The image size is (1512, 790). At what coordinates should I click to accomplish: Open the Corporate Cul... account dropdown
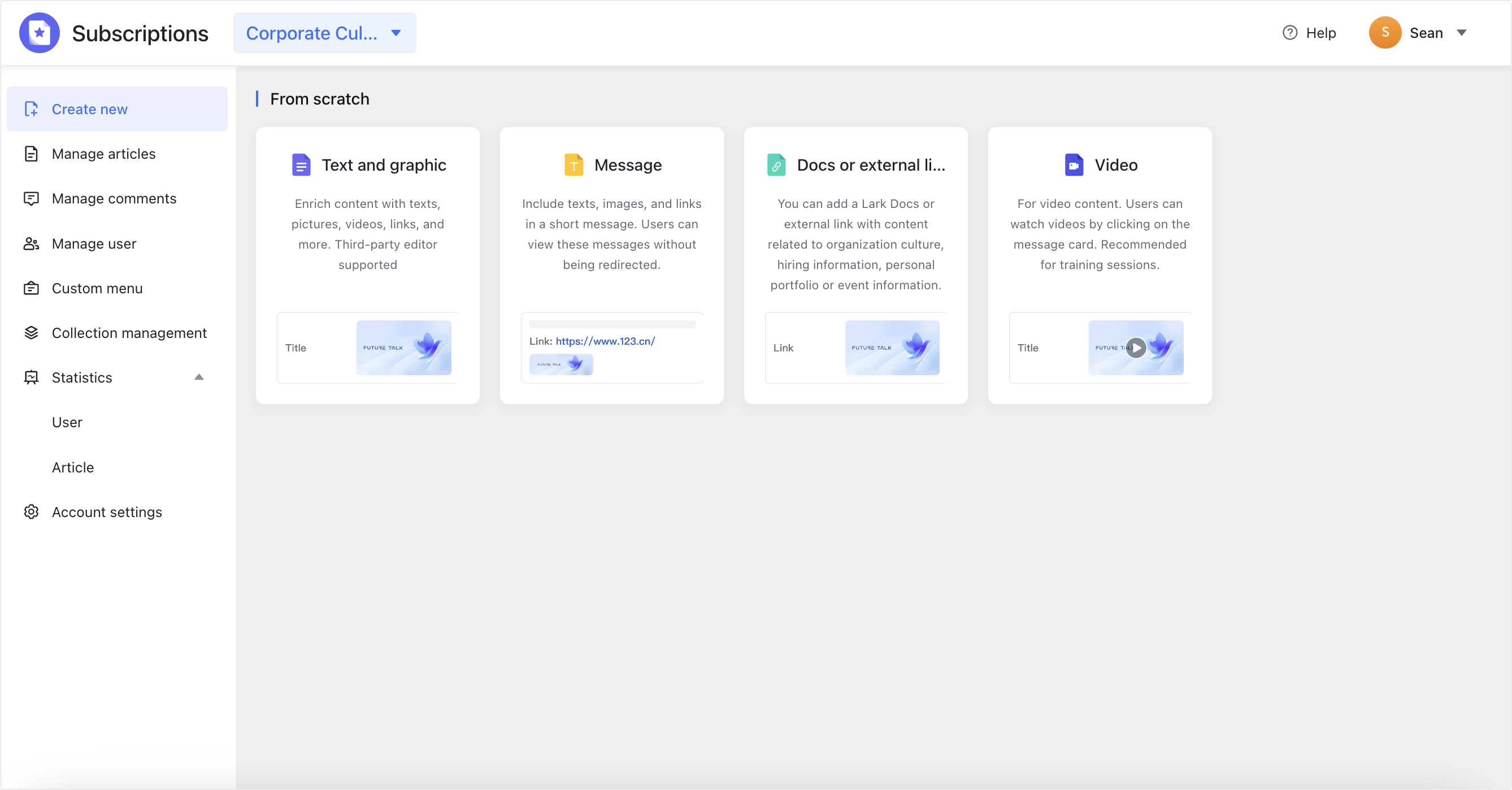(324, 33)
